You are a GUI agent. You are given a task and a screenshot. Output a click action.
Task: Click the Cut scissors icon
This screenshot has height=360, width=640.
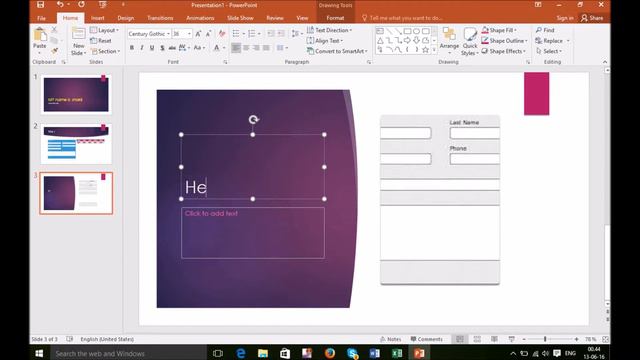54,30
